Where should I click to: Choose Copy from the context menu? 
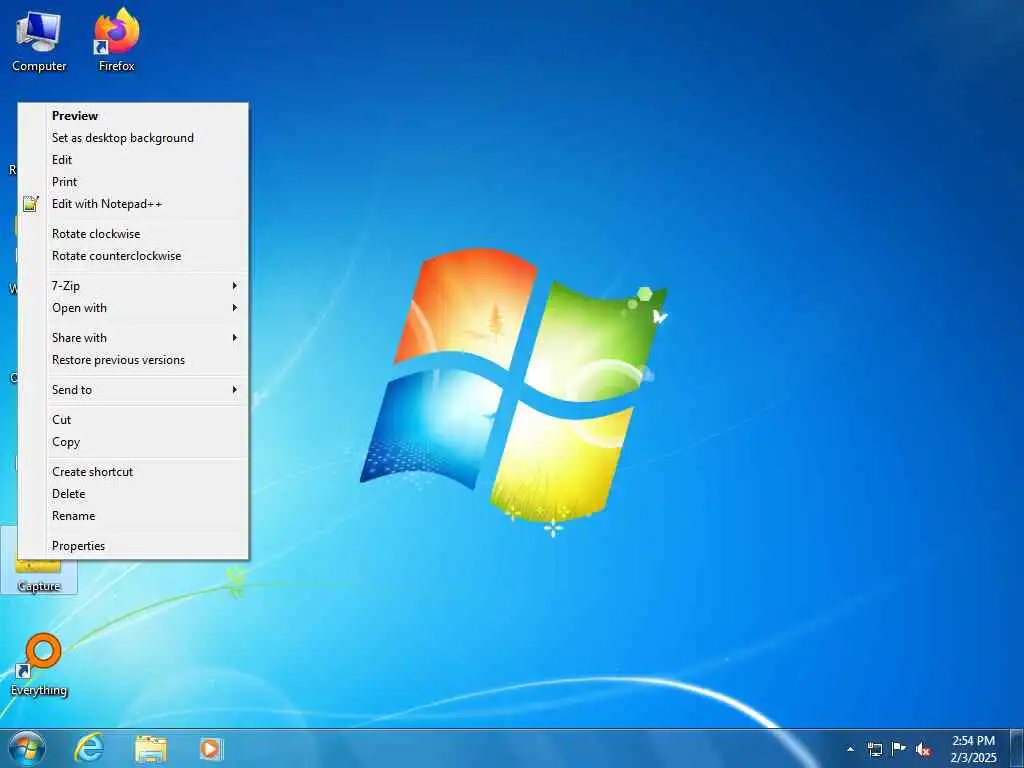click(x=133, y=442)
